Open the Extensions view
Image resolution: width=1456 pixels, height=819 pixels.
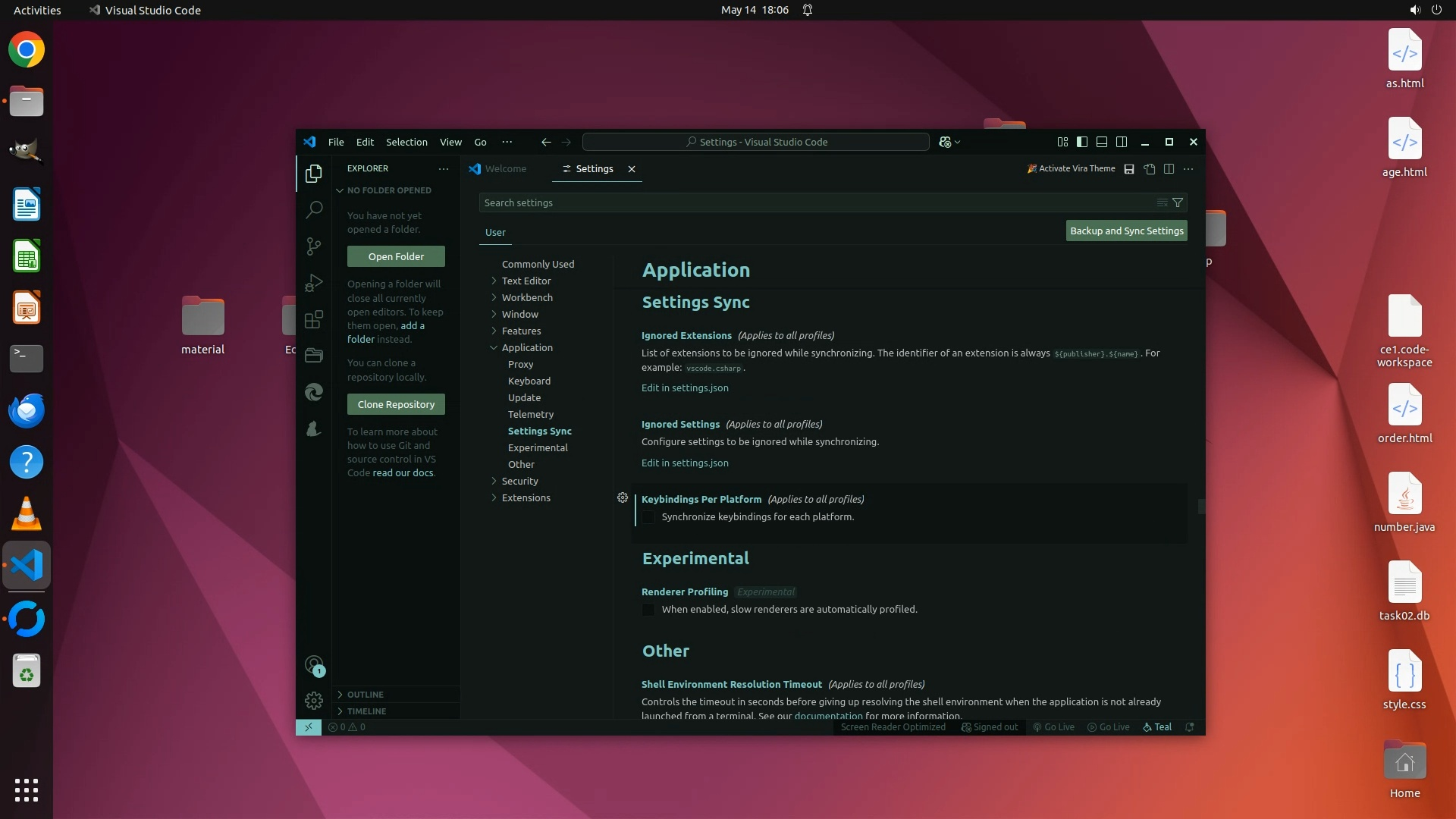coord(314,319)
